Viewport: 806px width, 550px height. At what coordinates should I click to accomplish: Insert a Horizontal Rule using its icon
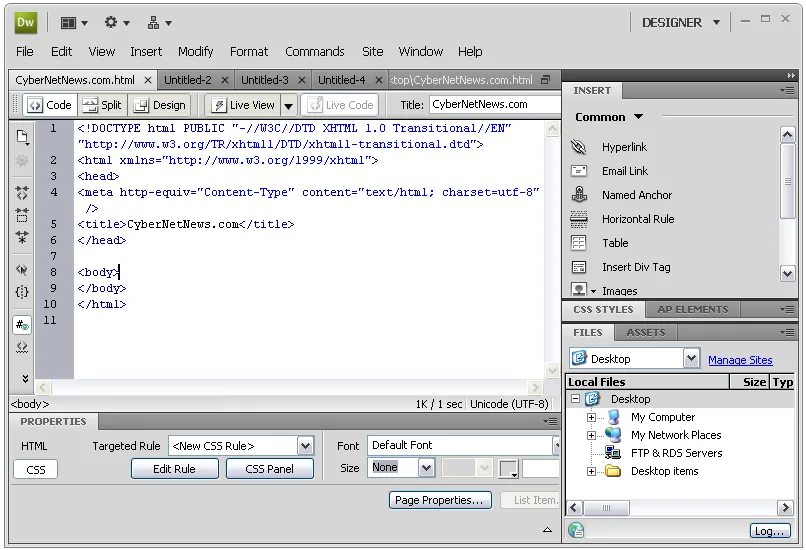coord(579,219)
